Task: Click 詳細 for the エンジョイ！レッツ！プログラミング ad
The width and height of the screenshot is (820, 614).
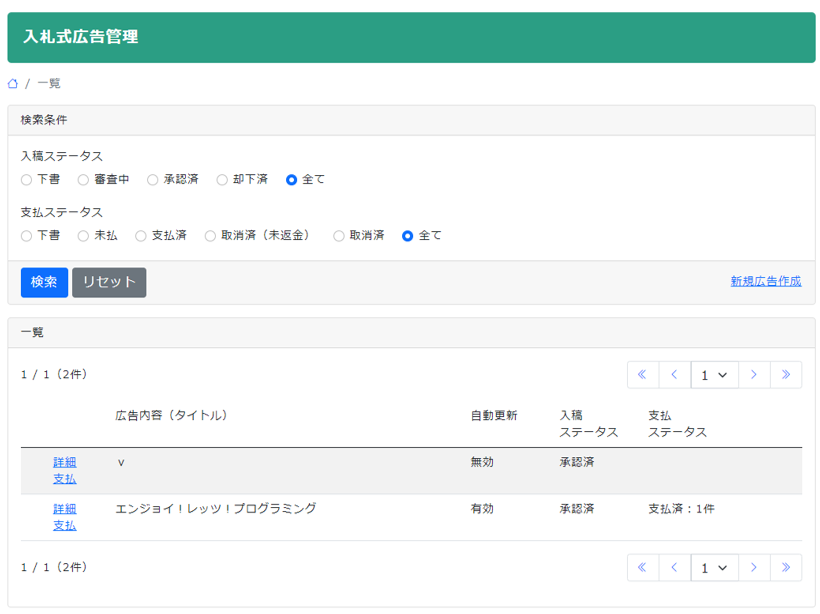Action: pos(64,509)
